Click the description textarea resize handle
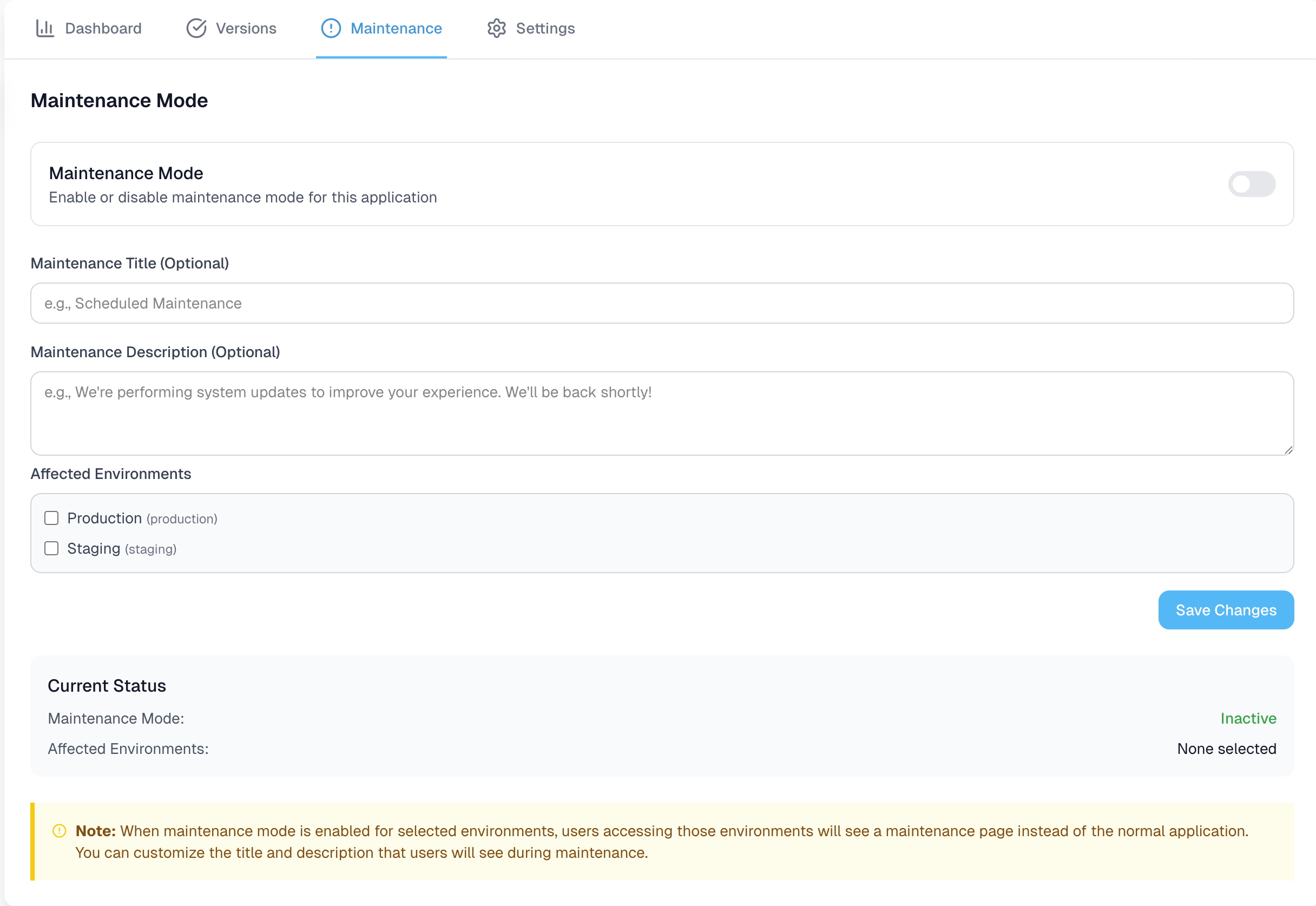The image size is (1316, 906). click(1288, 450)
